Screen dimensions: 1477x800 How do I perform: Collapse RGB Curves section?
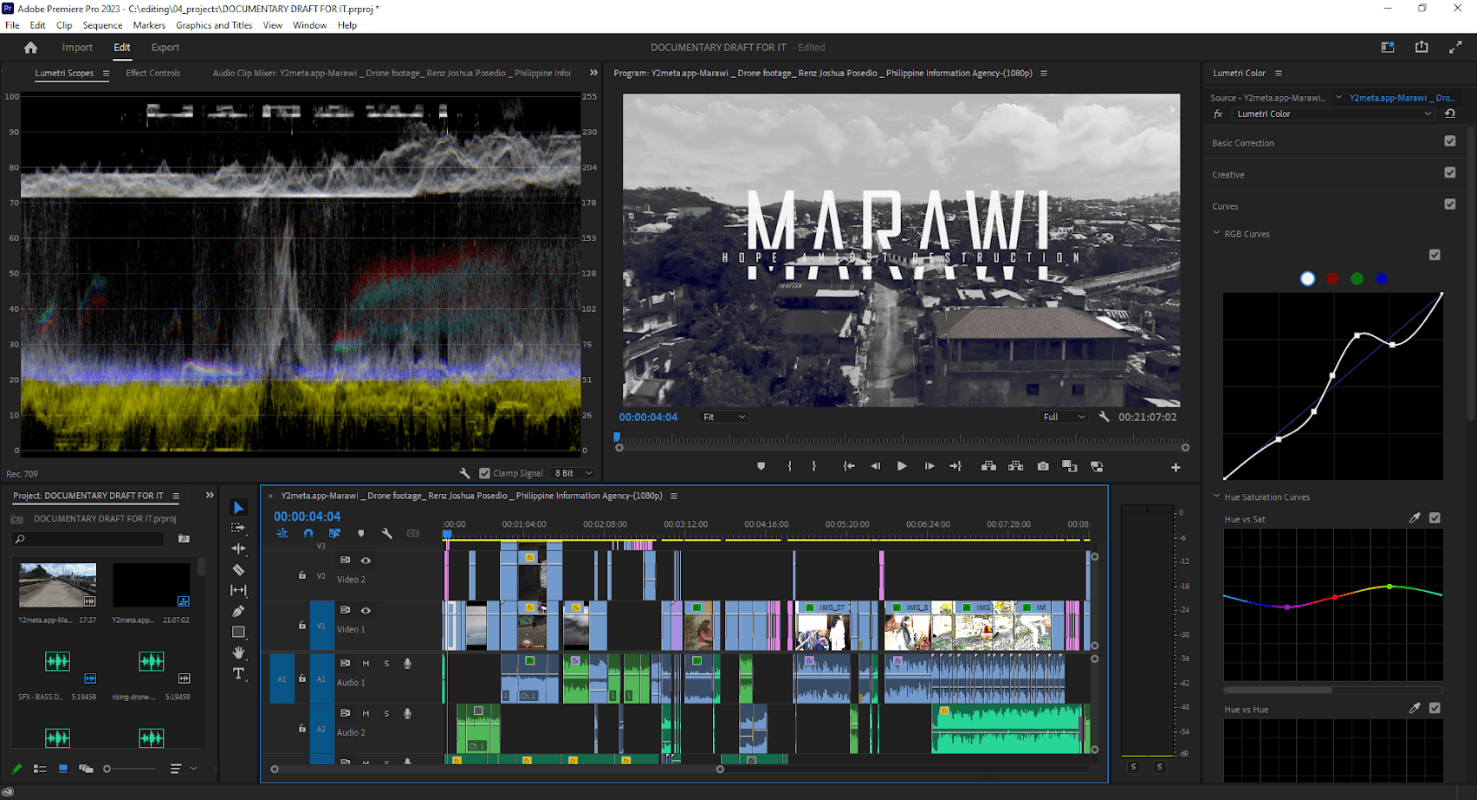click(1217, 234)
